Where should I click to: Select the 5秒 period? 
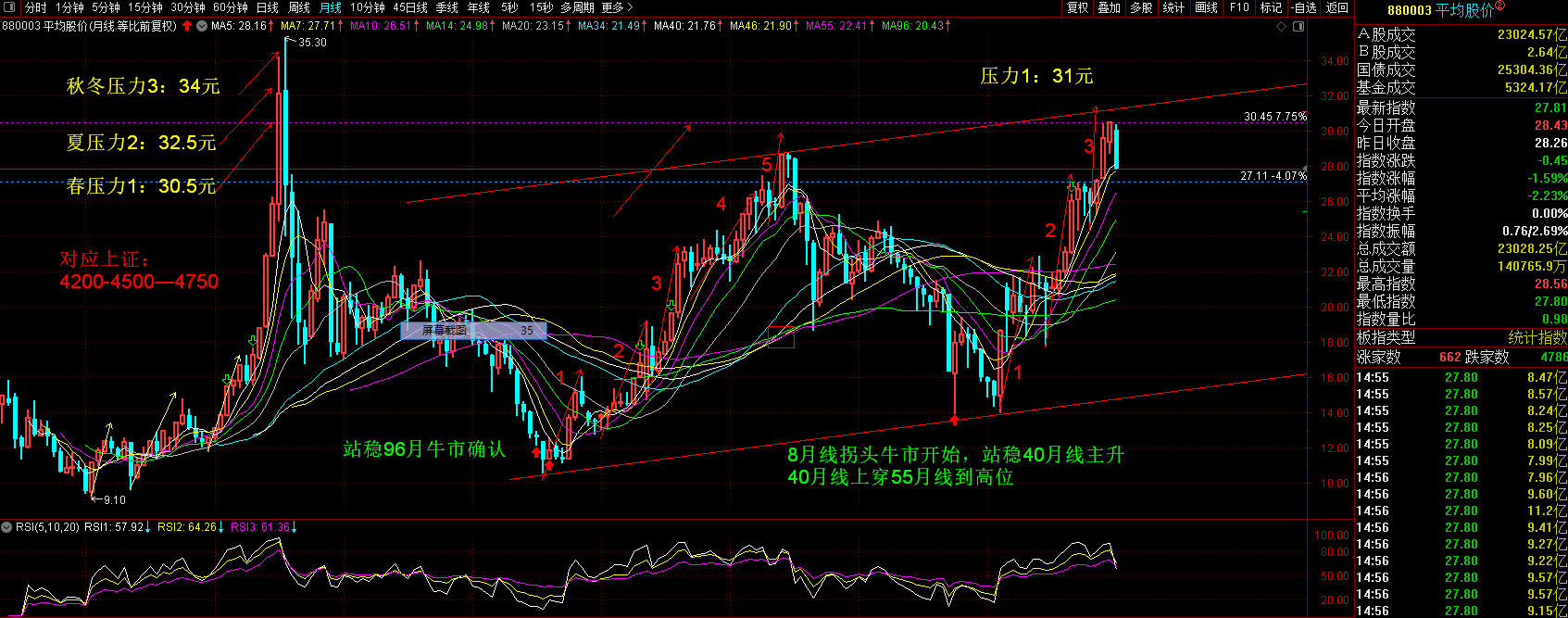(x=509, y=7)
